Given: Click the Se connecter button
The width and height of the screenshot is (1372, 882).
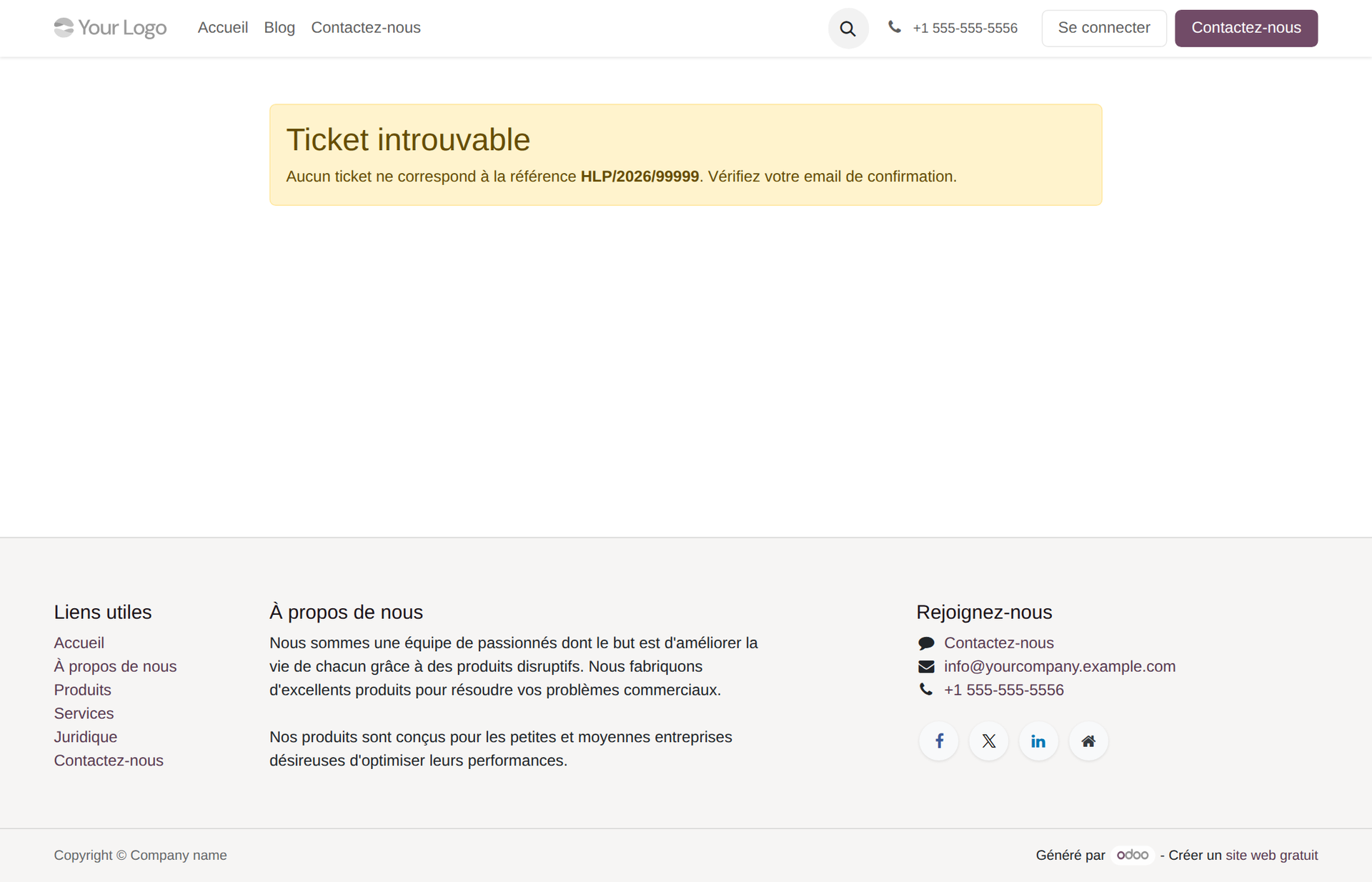Looking at the screenshot, I should click(1103, 28).
